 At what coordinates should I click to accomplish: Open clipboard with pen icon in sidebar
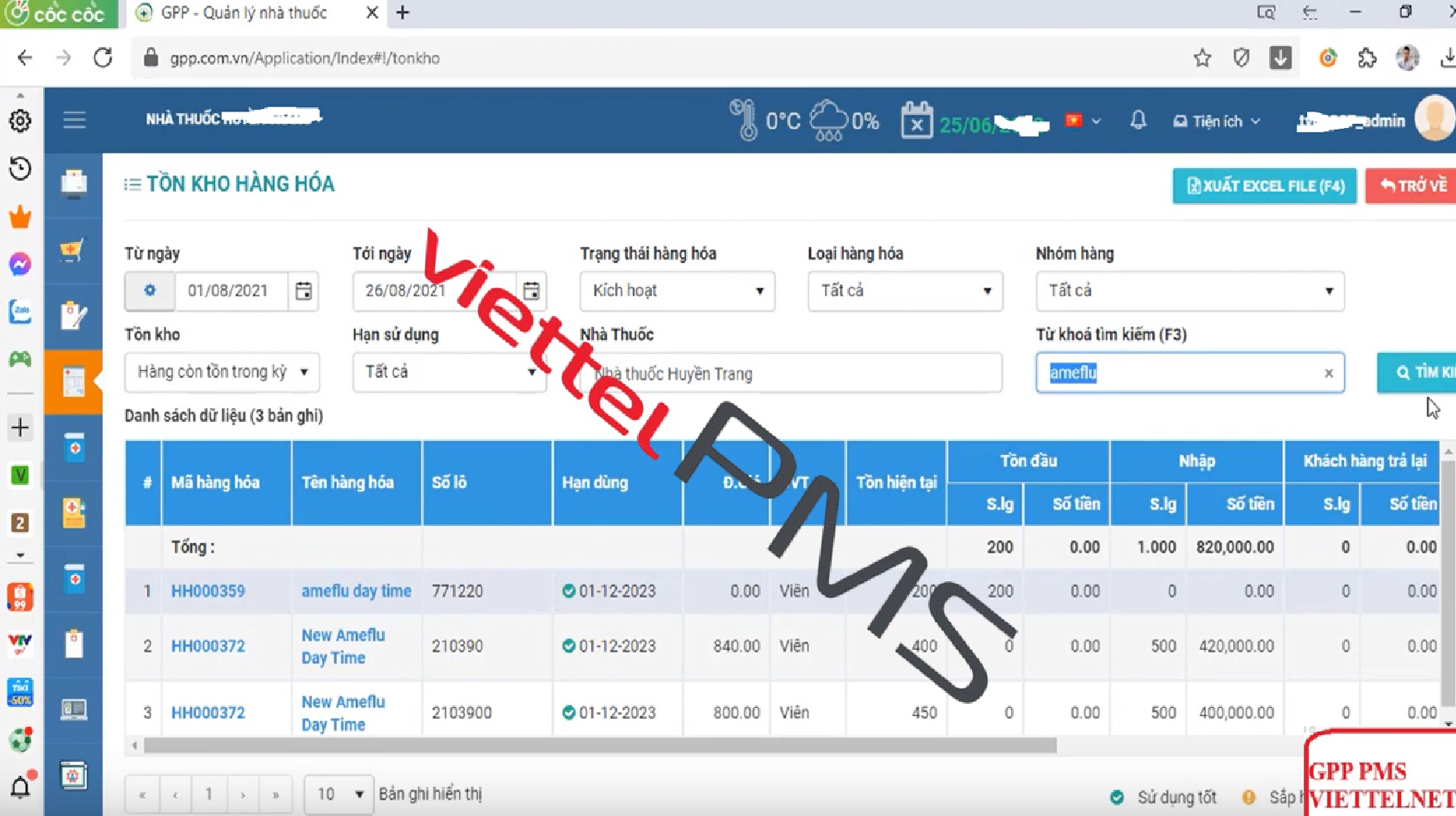click(x=74, y=315)
